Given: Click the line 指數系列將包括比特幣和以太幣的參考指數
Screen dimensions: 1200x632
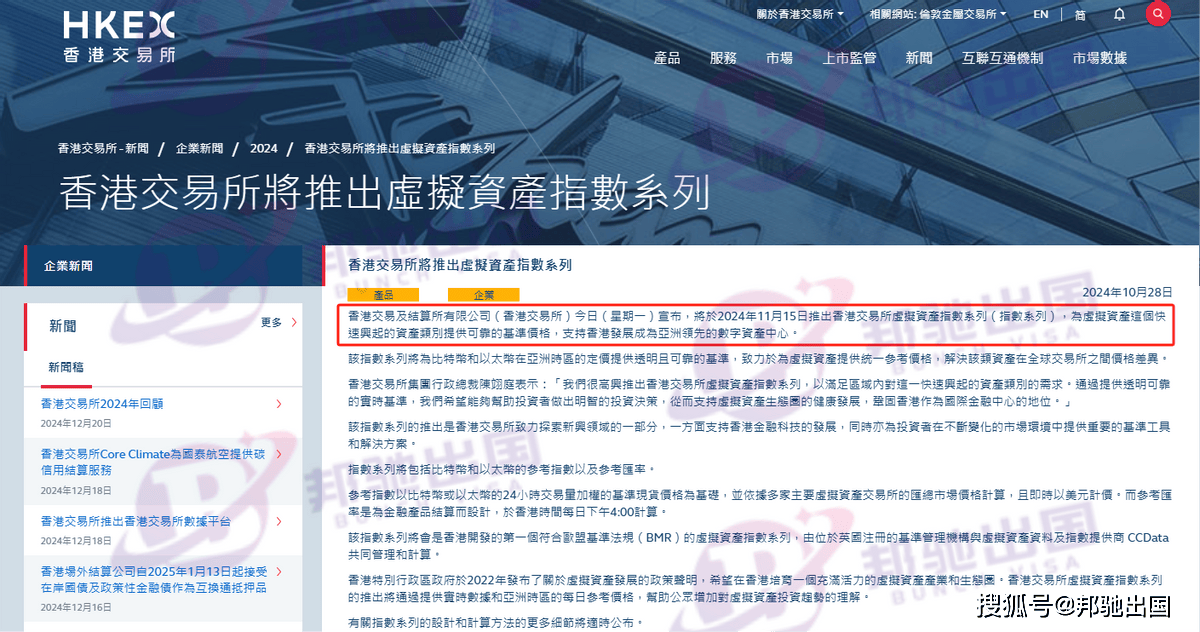Looking at the screenshot, I should 501,468.
